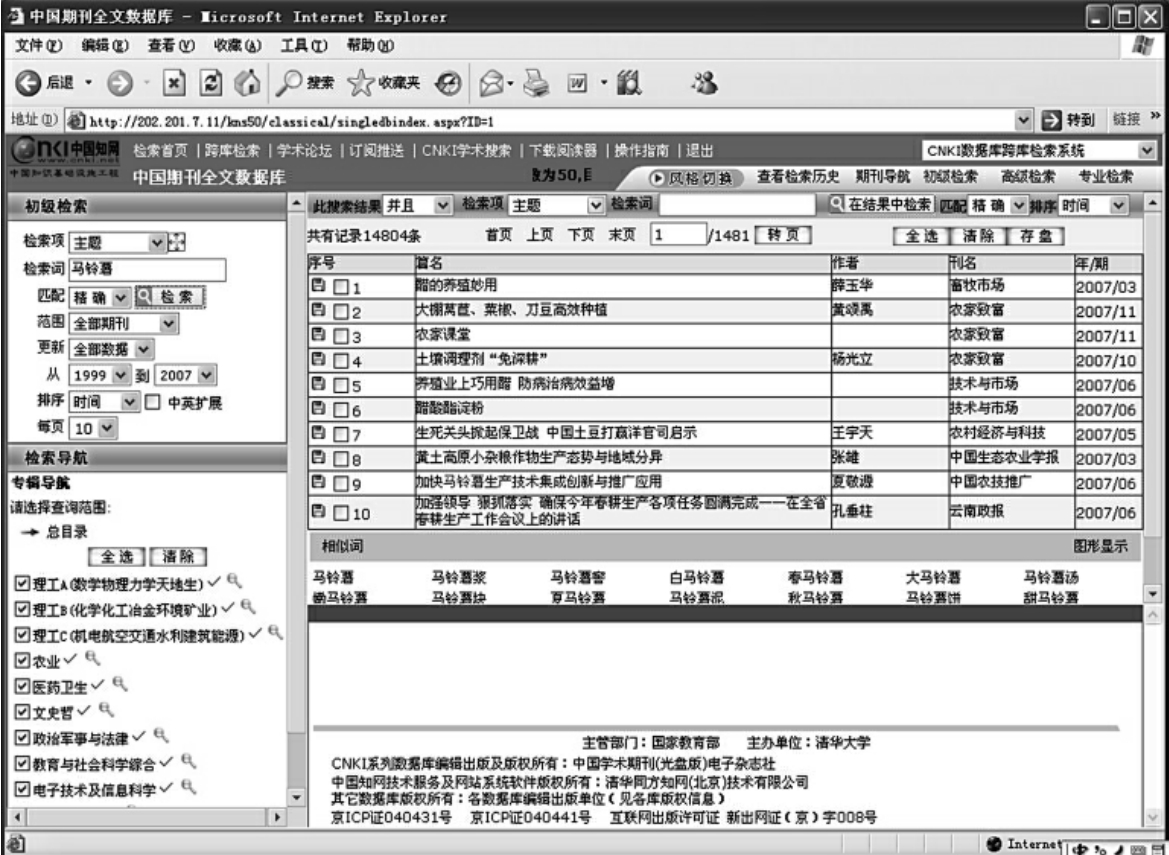Viewport: 1169px width, 855px height.
Task: Click the page number input field
Action: pos(678,235)
